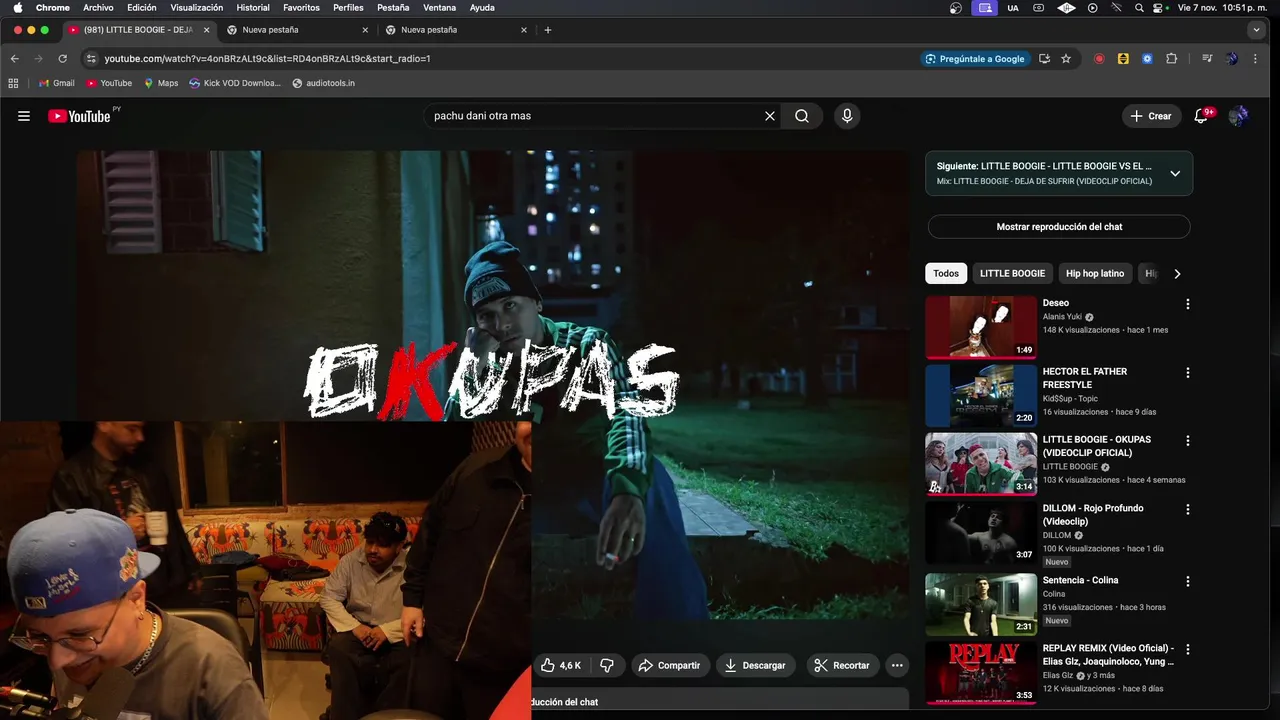Open the YouTube guide hamburger menu
The image size is (1280, 720).
[24, 116]
